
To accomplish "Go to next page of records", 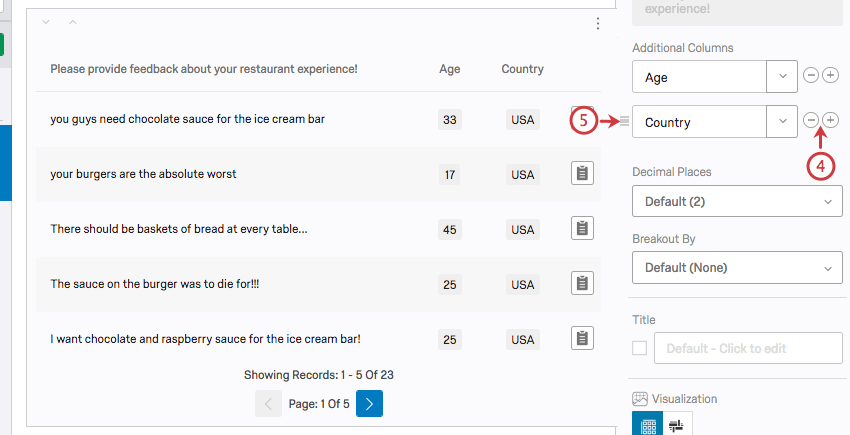I will point(369,404).
